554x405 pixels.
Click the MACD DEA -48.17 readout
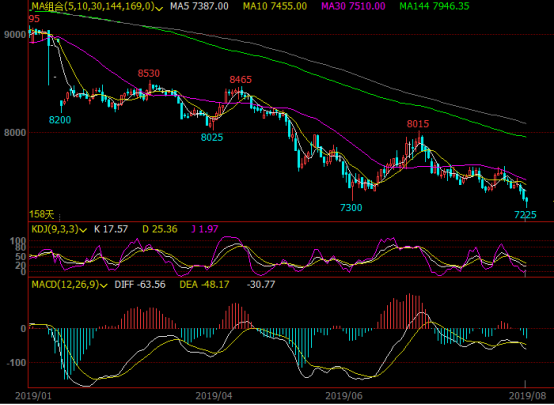click(x=205, y=285)
